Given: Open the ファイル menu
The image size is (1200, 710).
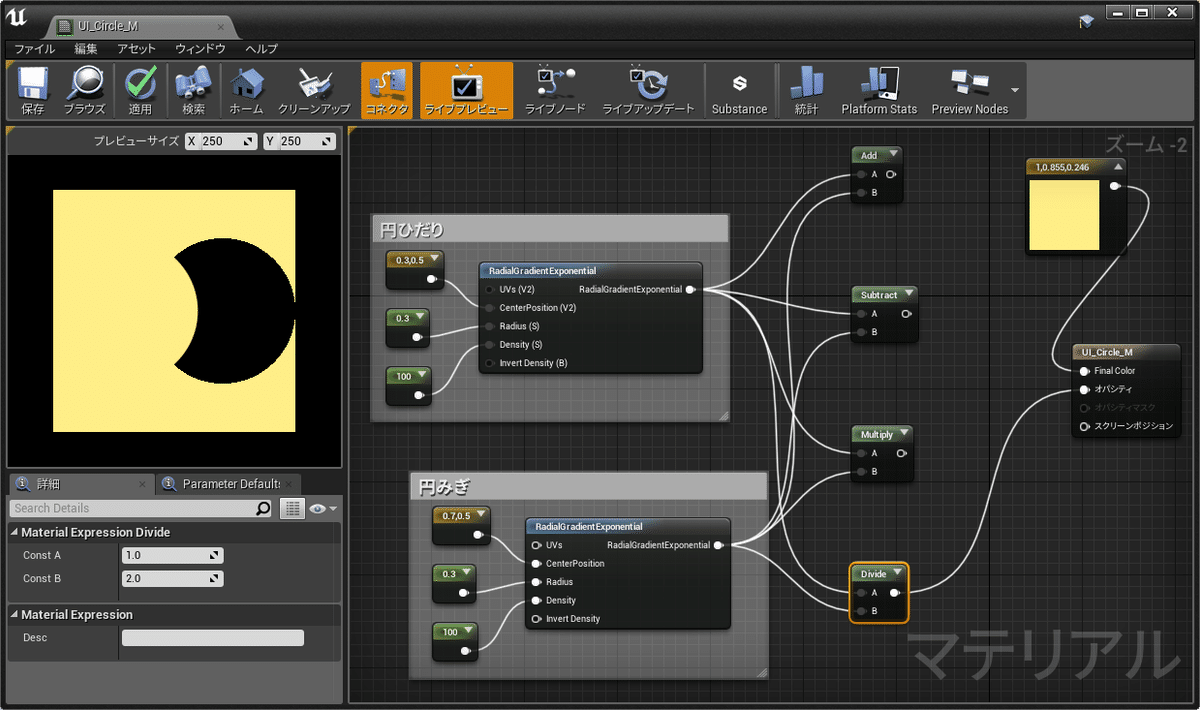Looking at the screenshot, I should (x=35, y=48).
